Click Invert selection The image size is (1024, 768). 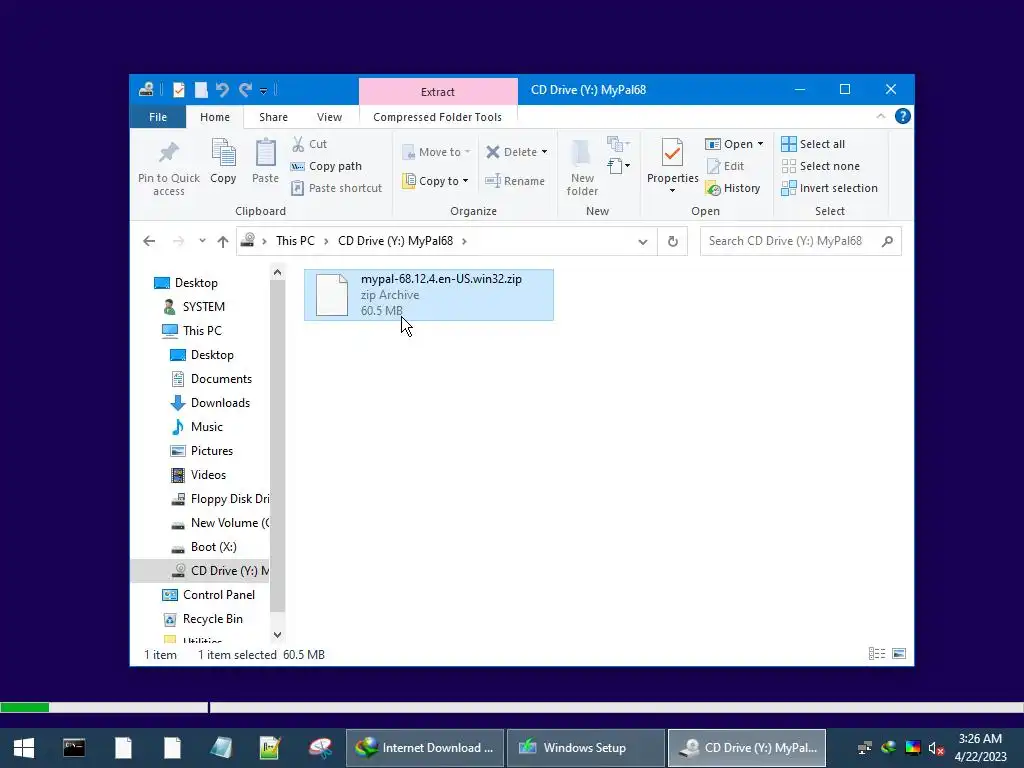point(829,188)
